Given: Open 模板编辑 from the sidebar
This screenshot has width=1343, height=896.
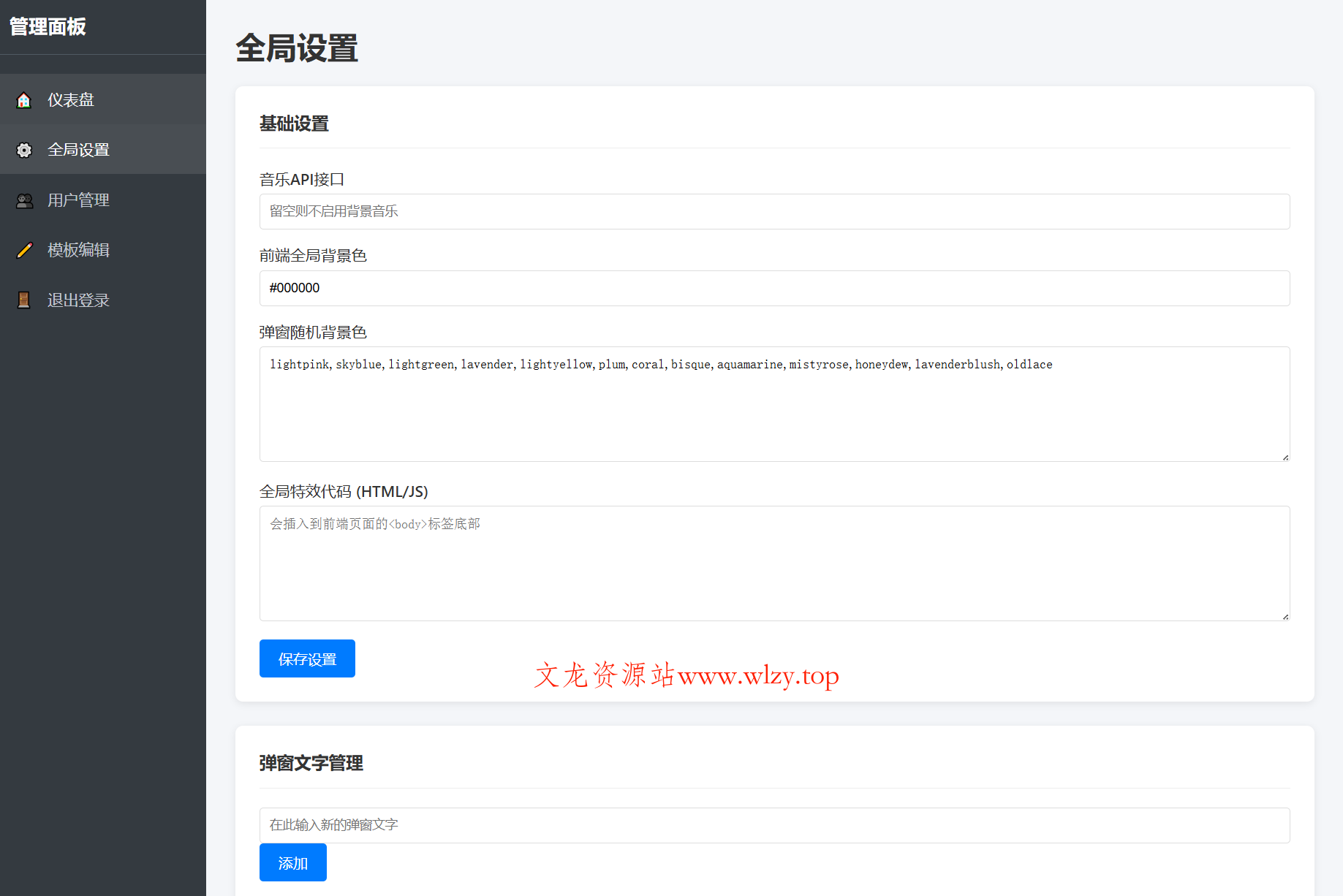Looking at the screenshot, I should tap(78, 250).
